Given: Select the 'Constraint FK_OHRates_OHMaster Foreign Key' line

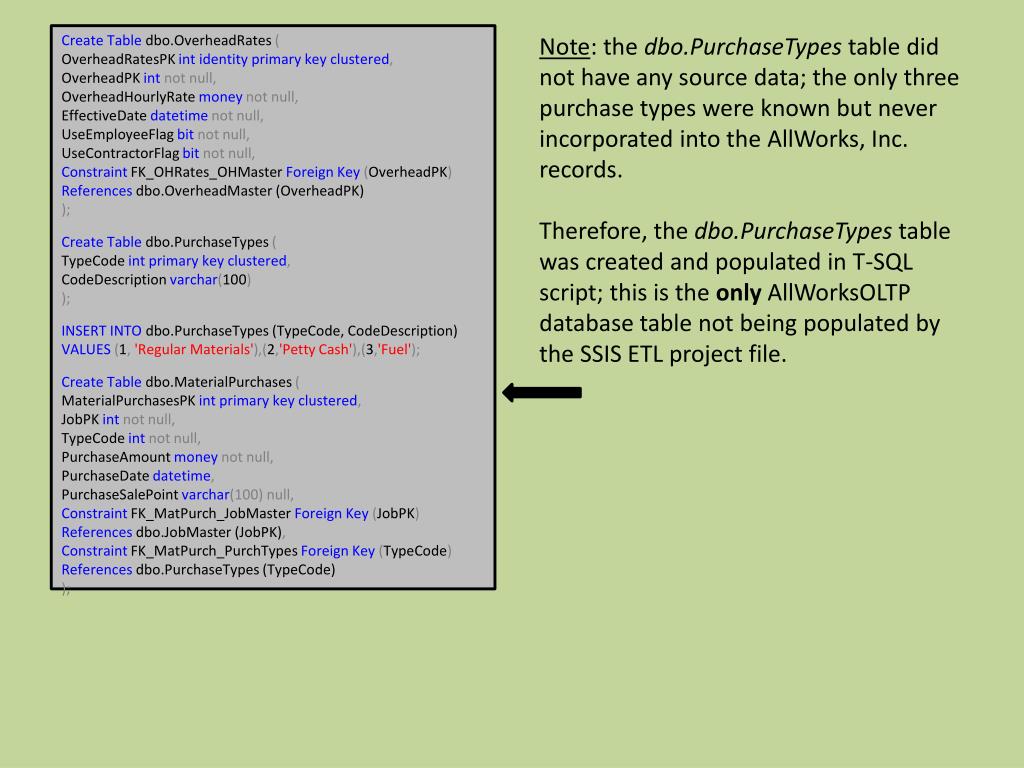Looking at the screenshot, I should tap(257, 172).
